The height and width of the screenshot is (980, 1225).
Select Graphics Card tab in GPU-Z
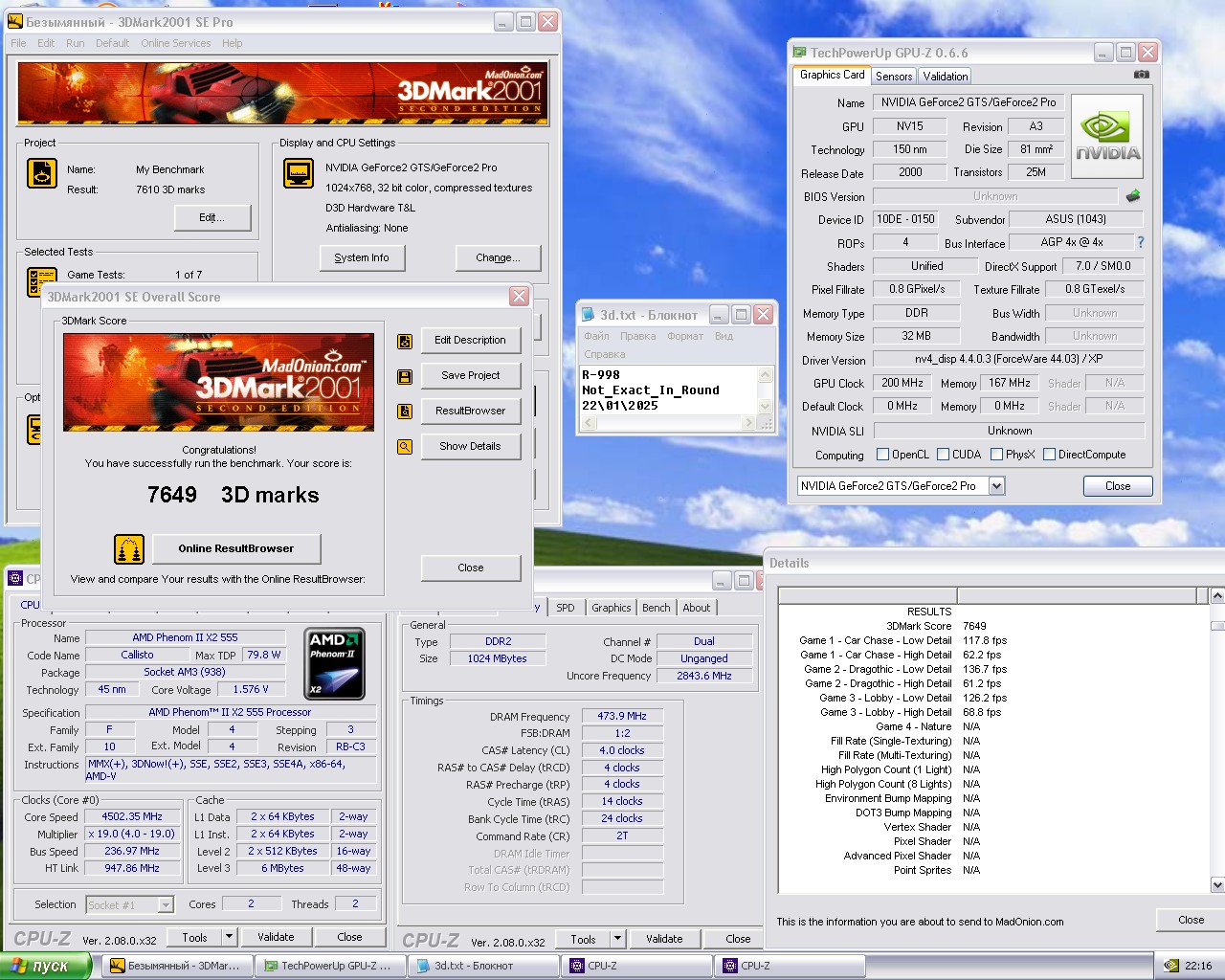click(832, 75)
